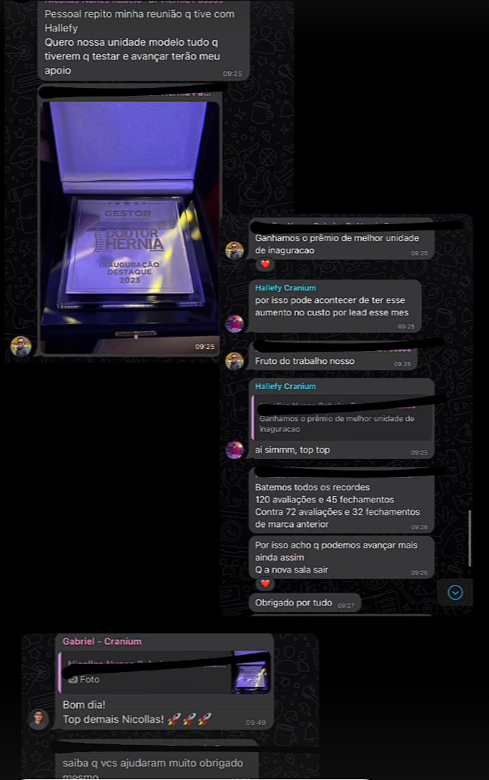Tap heart reaction under prize message
Image resolution: width=489 pixels, height=780 pixels.
coord(265,264)
